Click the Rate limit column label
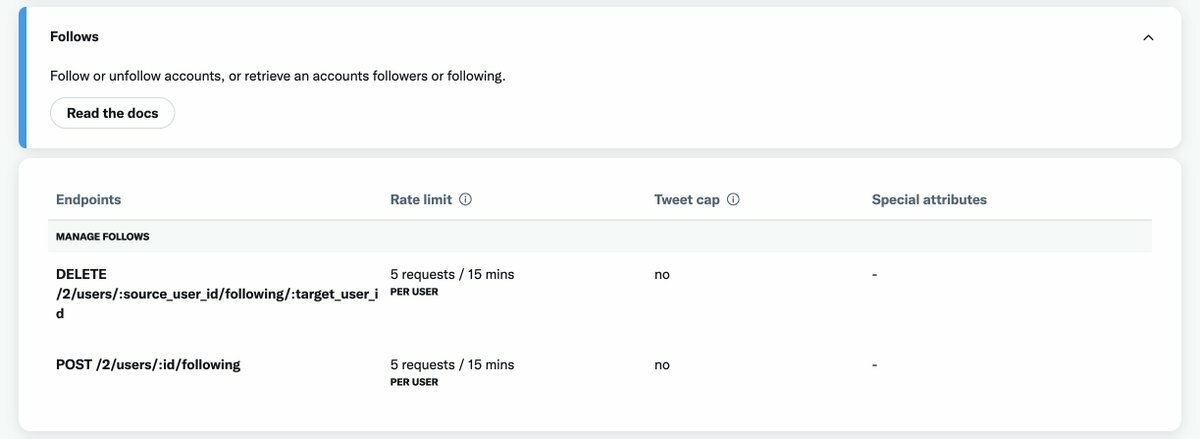Image resolution: width=1200 pixels, height=439 pixels. point(421,200)
